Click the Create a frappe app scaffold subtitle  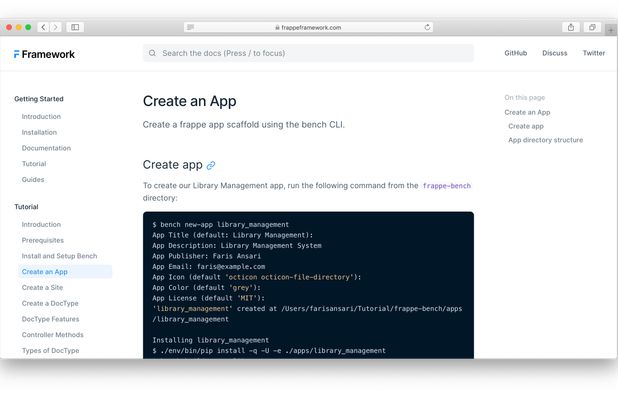point(244,125)
